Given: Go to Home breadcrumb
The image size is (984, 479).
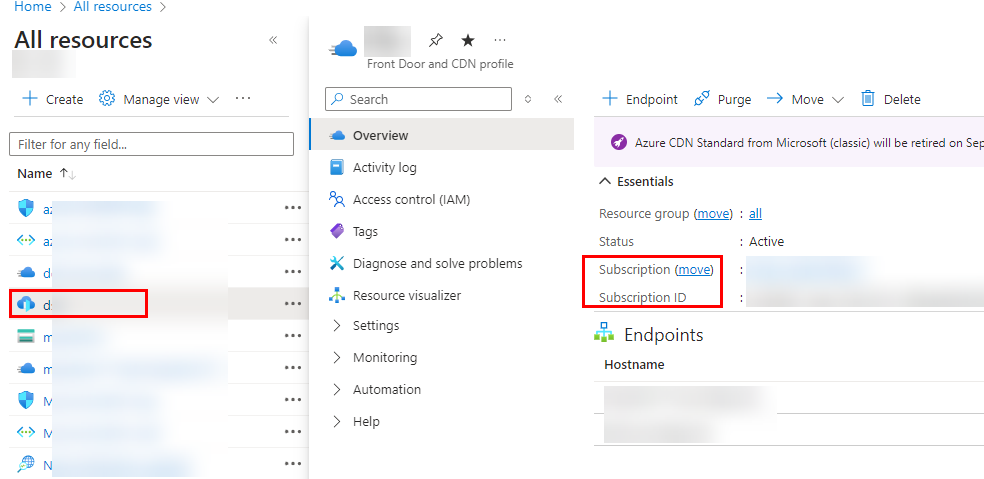Looking at the screenshot, I should 33,7.
